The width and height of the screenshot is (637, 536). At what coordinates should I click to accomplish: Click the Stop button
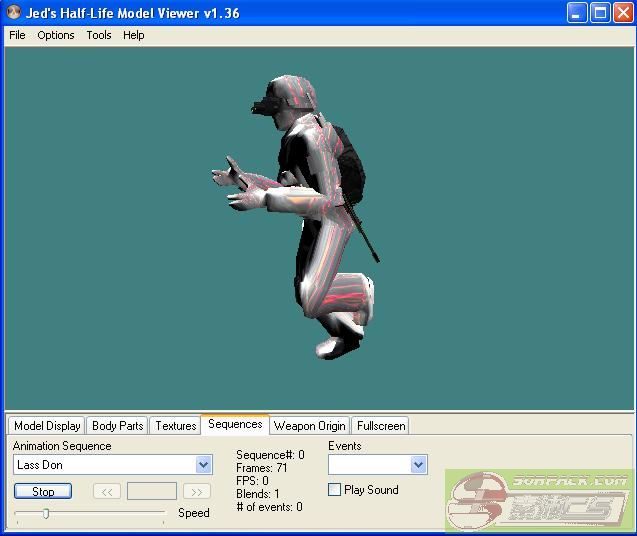[x=43, y=491]
